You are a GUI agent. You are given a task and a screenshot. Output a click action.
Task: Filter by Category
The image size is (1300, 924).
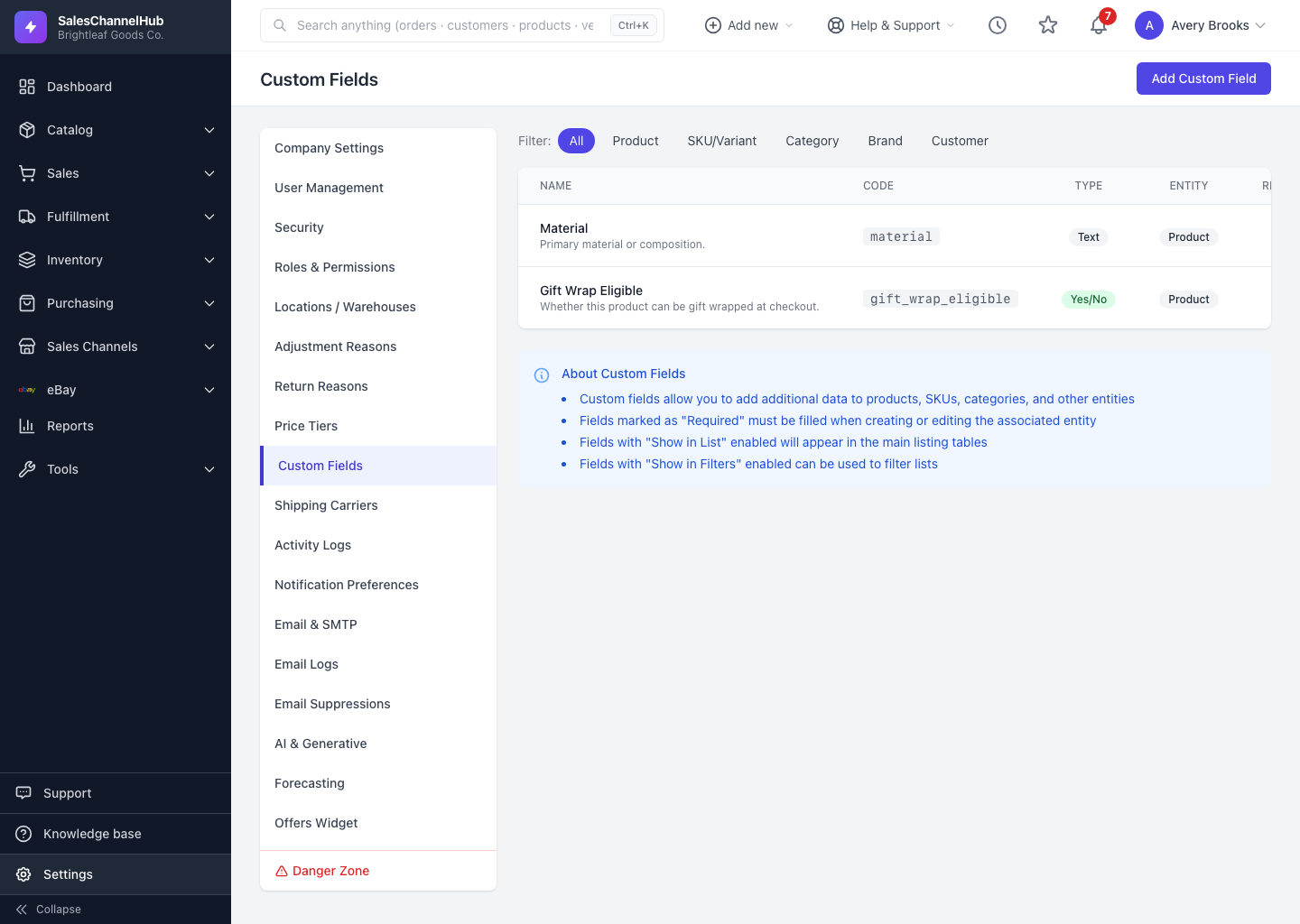click(812, 141)
